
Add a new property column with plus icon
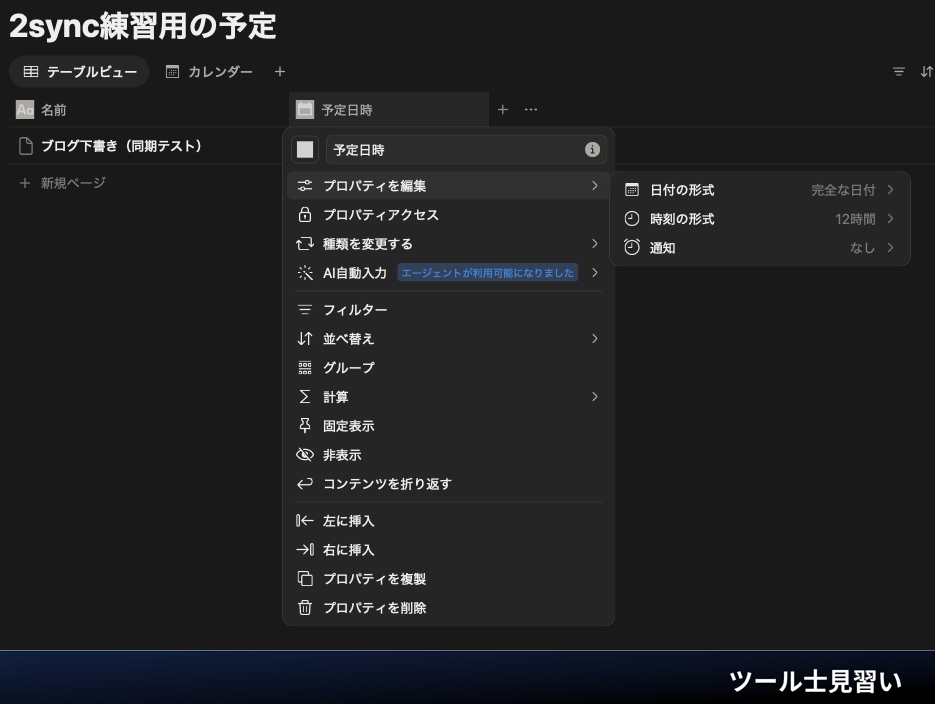[x=503, y=110]
